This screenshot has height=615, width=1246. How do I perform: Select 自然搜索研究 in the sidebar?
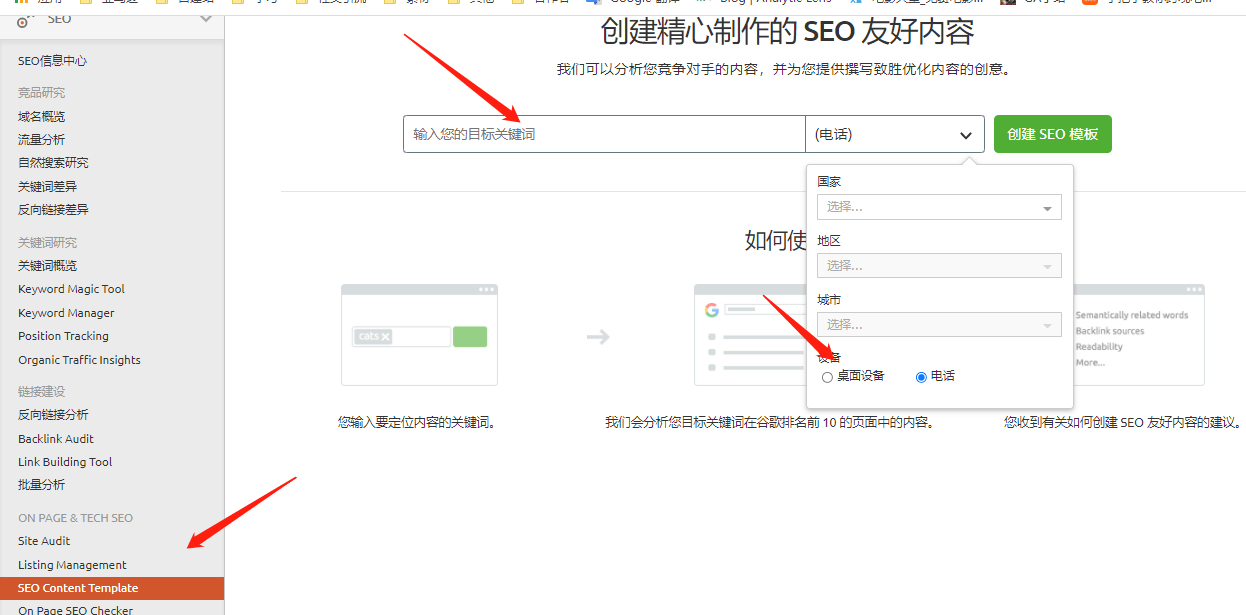click(53, 163)
